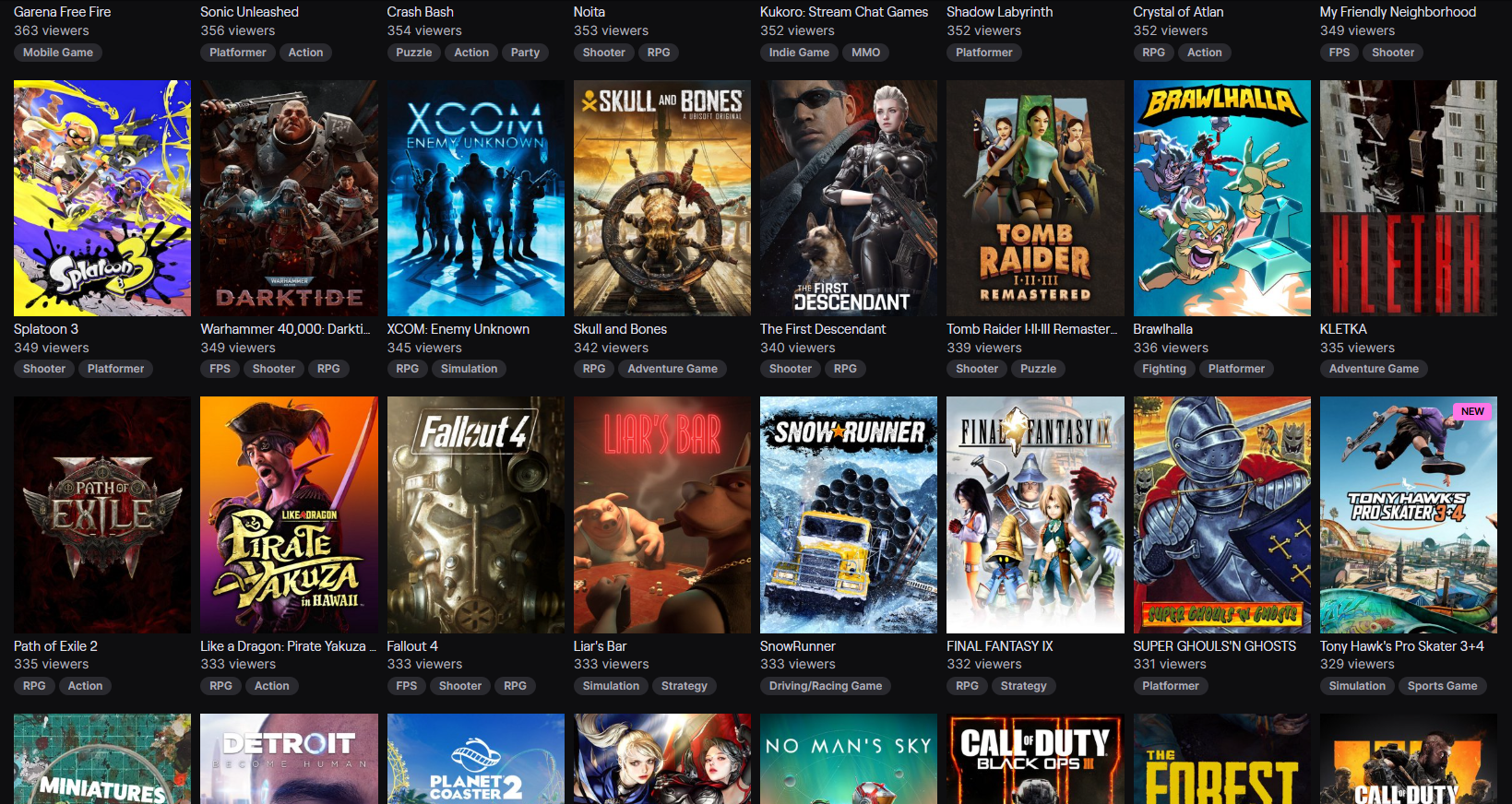The height and width of the screenshot is (804, 1512).
Task: Open My Friendly Neighborhood title link
Action: (1398, 12)
